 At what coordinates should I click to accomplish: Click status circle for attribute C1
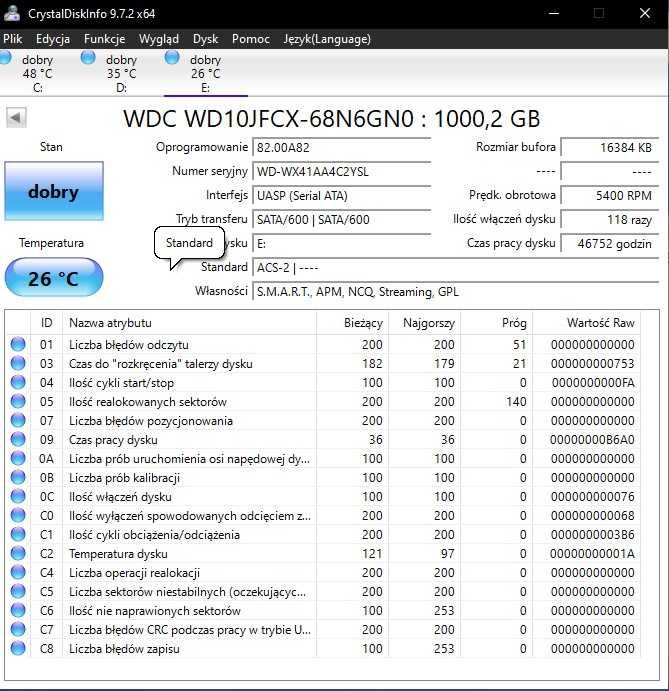click(18, 534)
